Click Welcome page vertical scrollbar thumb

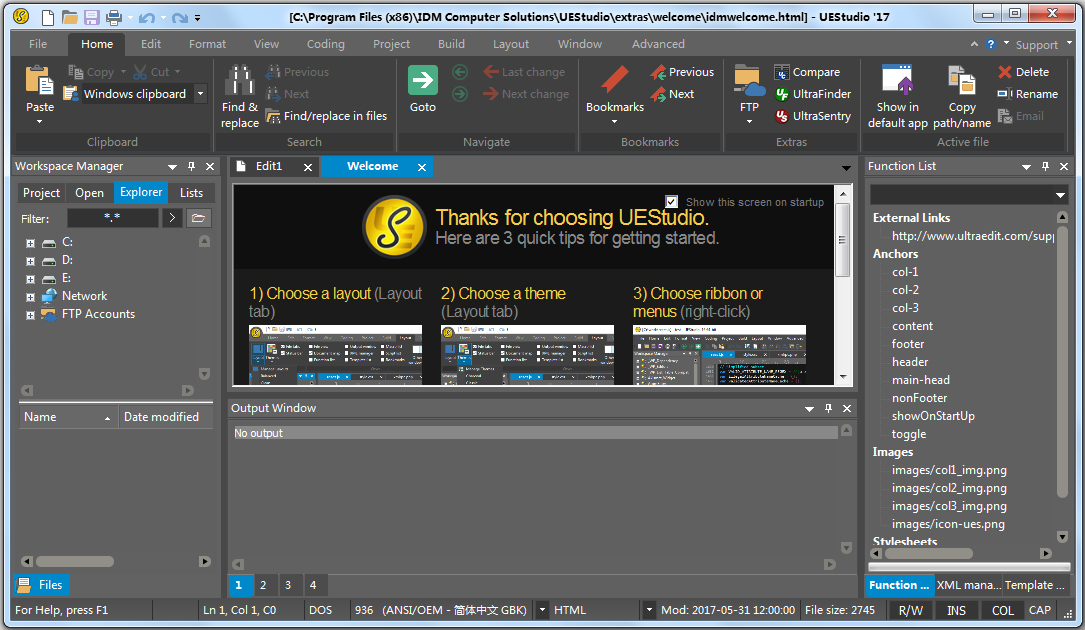pos(842,240)
